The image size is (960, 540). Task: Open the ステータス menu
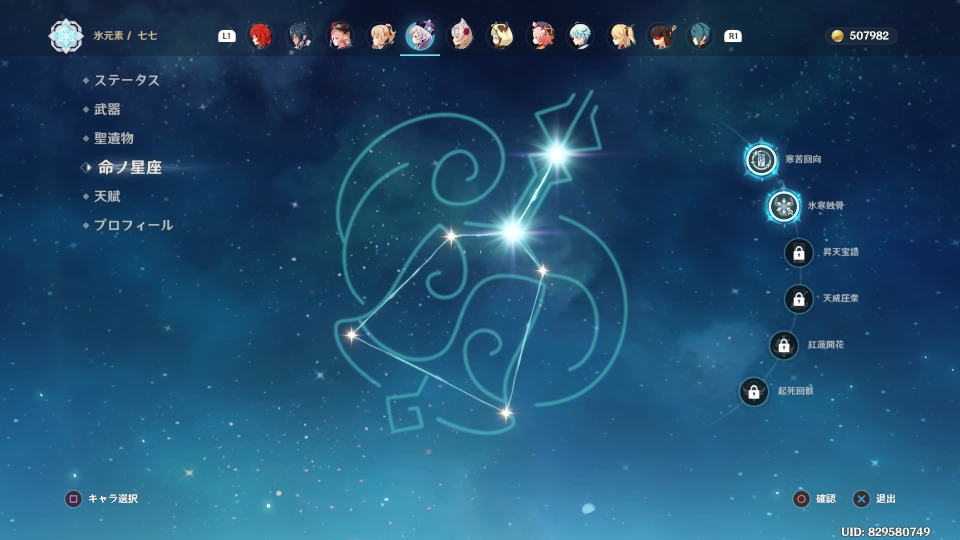[127, 80]
